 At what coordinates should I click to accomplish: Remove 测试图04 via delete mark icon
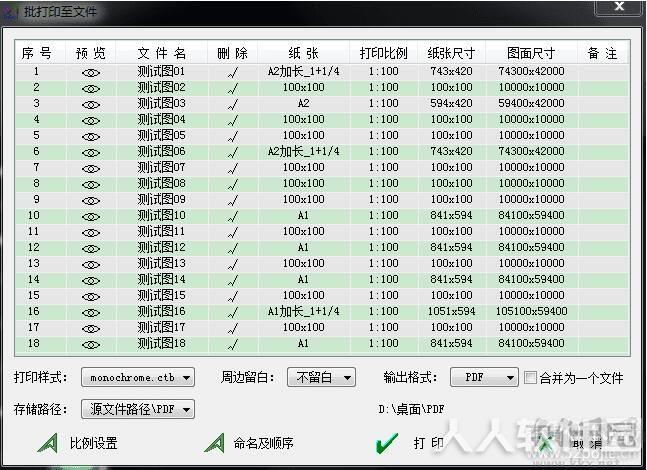click(233, 121)
